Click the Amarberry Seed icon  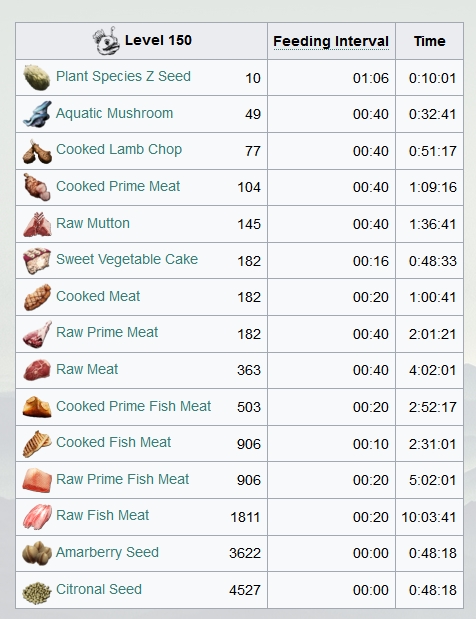37,553
